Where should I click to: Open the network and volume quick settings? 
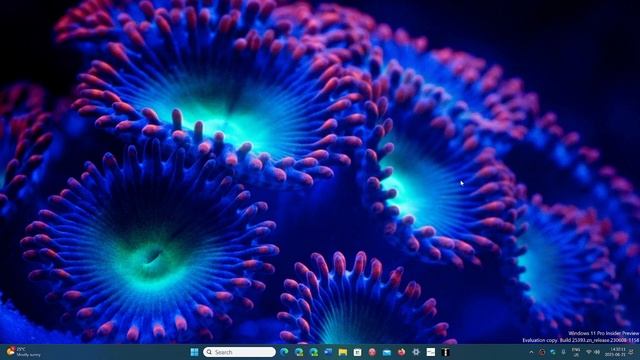click(x=593, y=352)
